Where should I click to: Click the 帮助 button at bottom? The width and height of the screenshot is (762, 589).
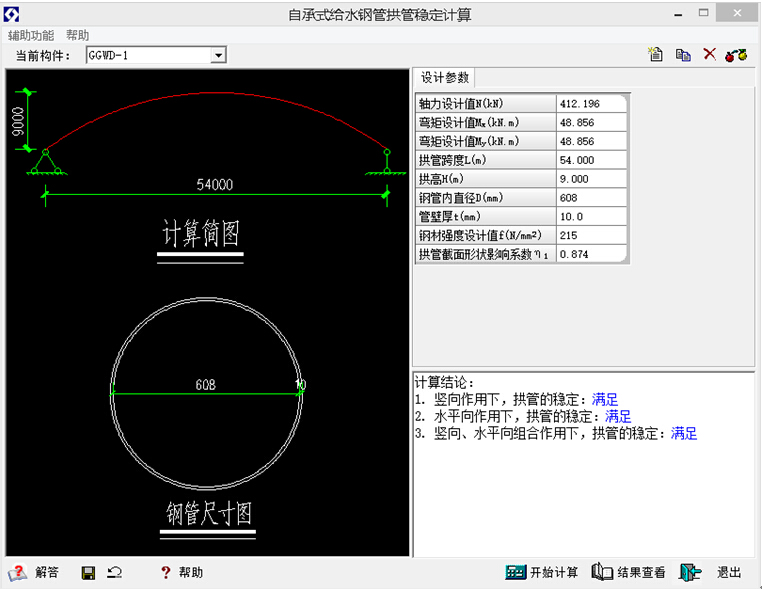tap(190, 572)
